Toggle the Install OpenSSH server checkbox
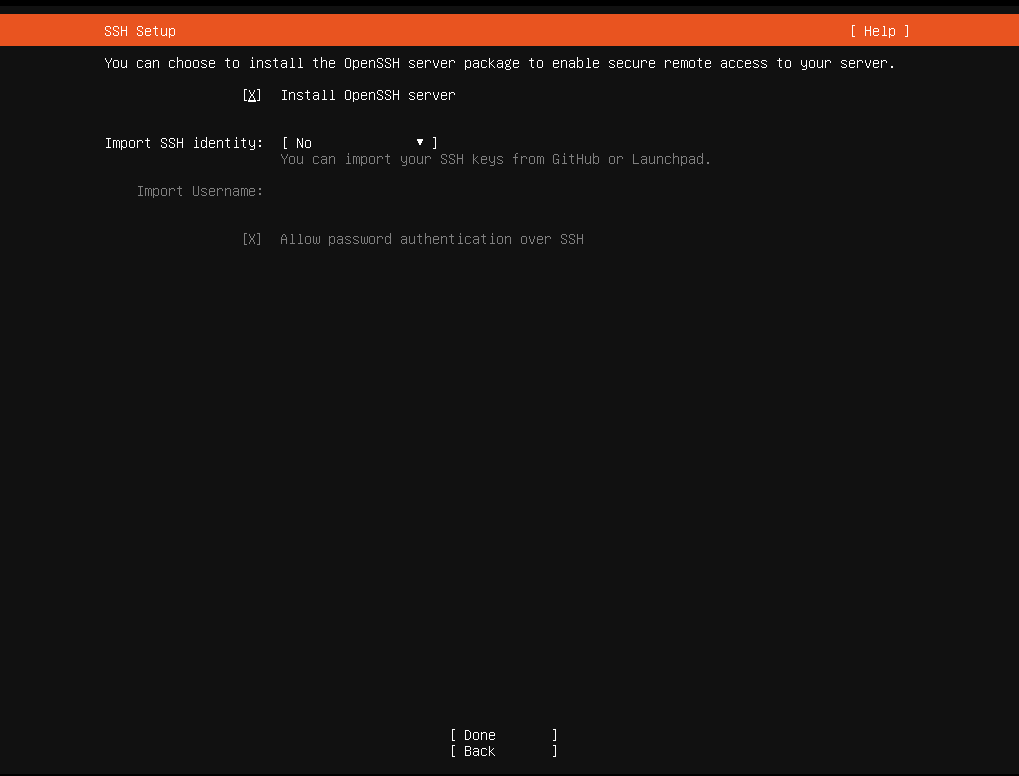This screenshot has height=776, width=1019. (x=251, y=95)
